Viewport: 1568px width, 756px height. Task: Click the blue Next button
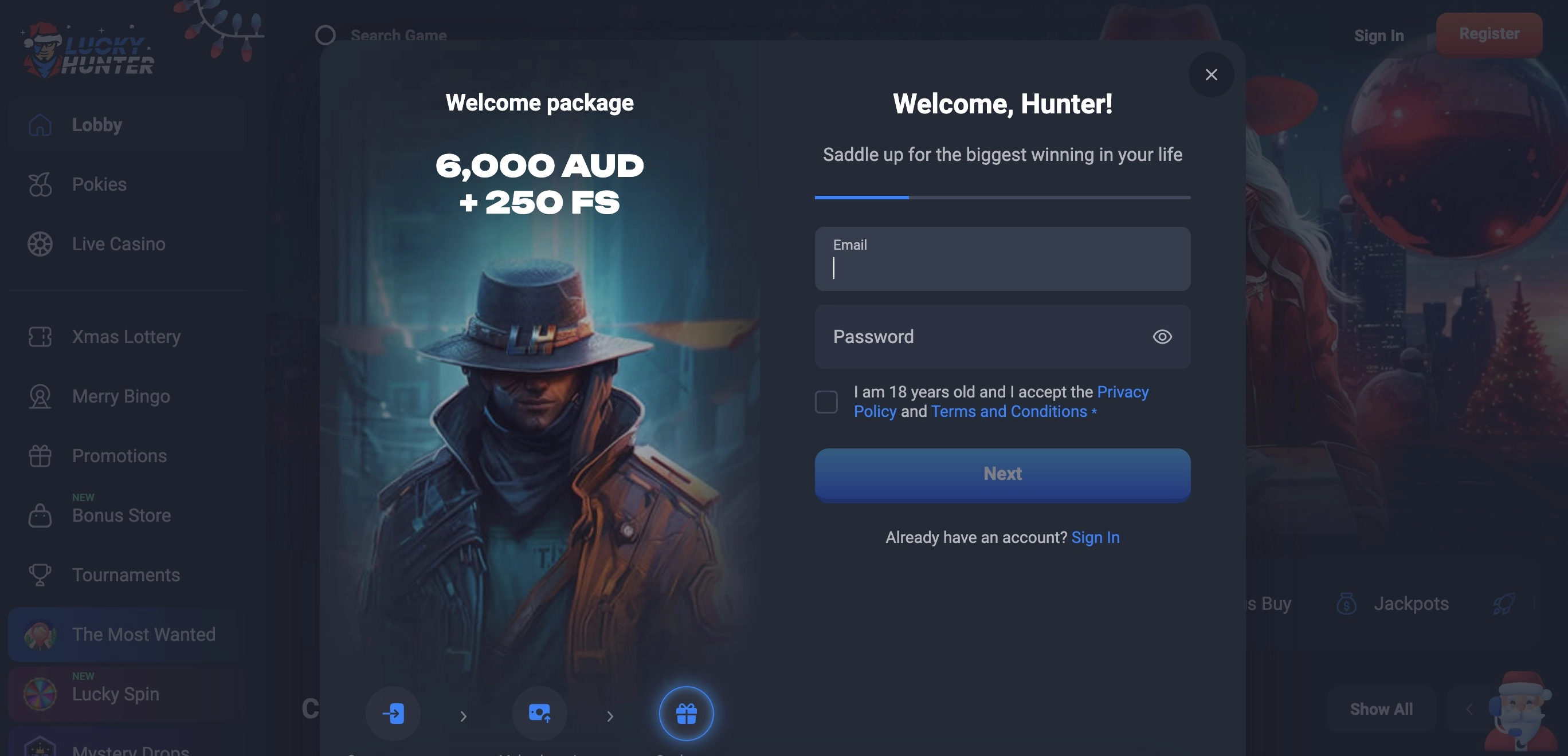tap(1002, 474)
